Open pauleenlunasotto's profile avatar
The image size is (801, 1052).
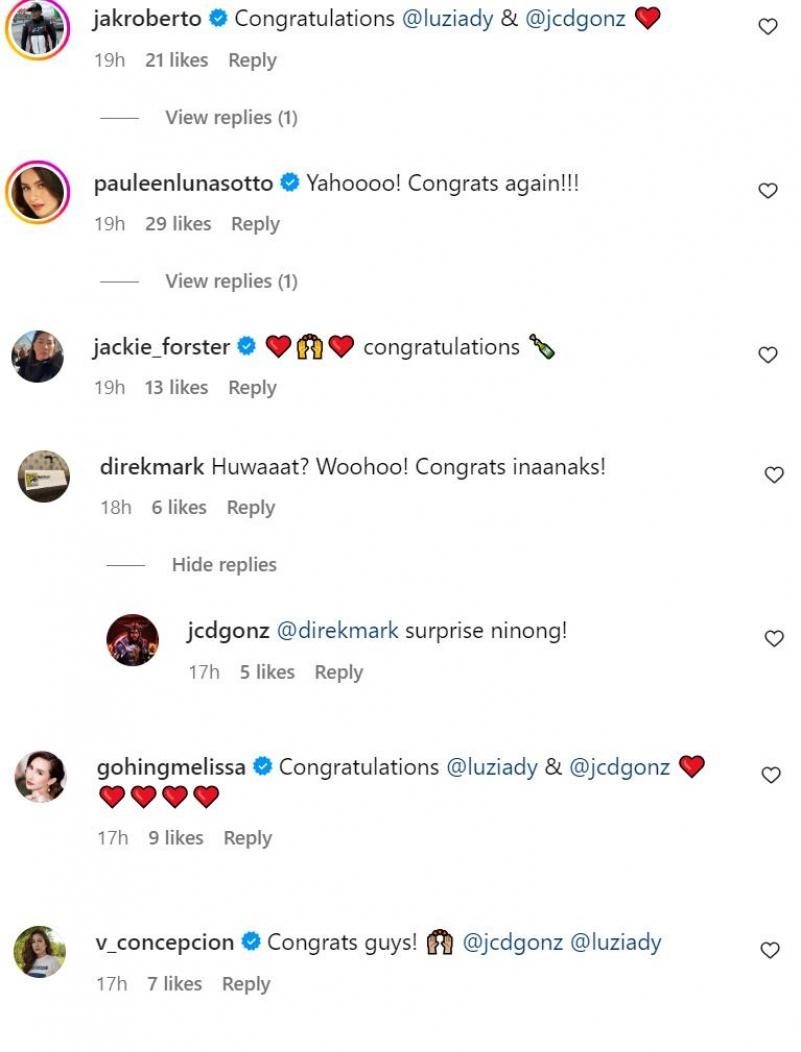tap(37, 191)
